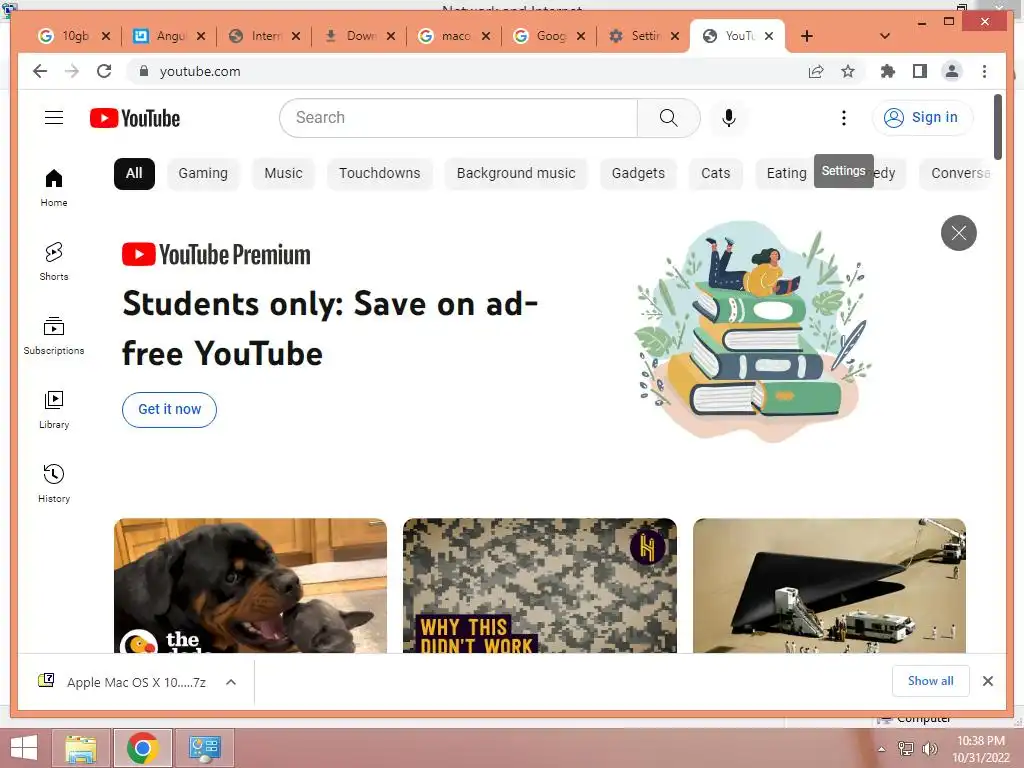Click Chrome icon on taskbar
The image size is (1024, 768).
143,748
